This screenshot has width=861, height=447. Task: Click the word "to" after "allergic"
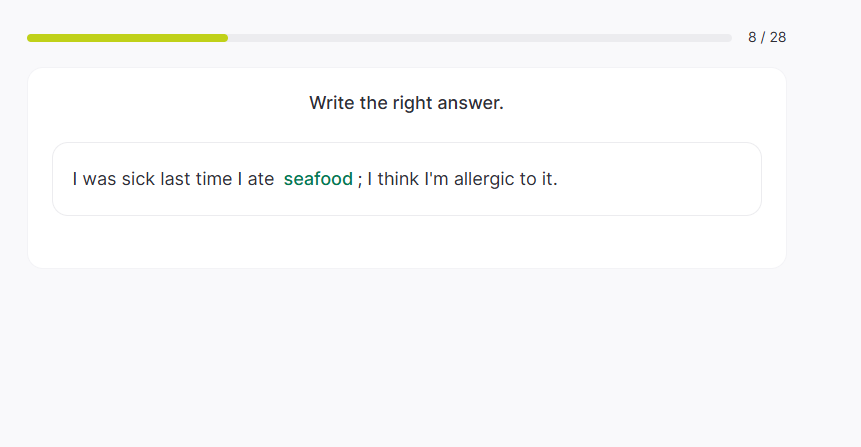click(528, 179)
